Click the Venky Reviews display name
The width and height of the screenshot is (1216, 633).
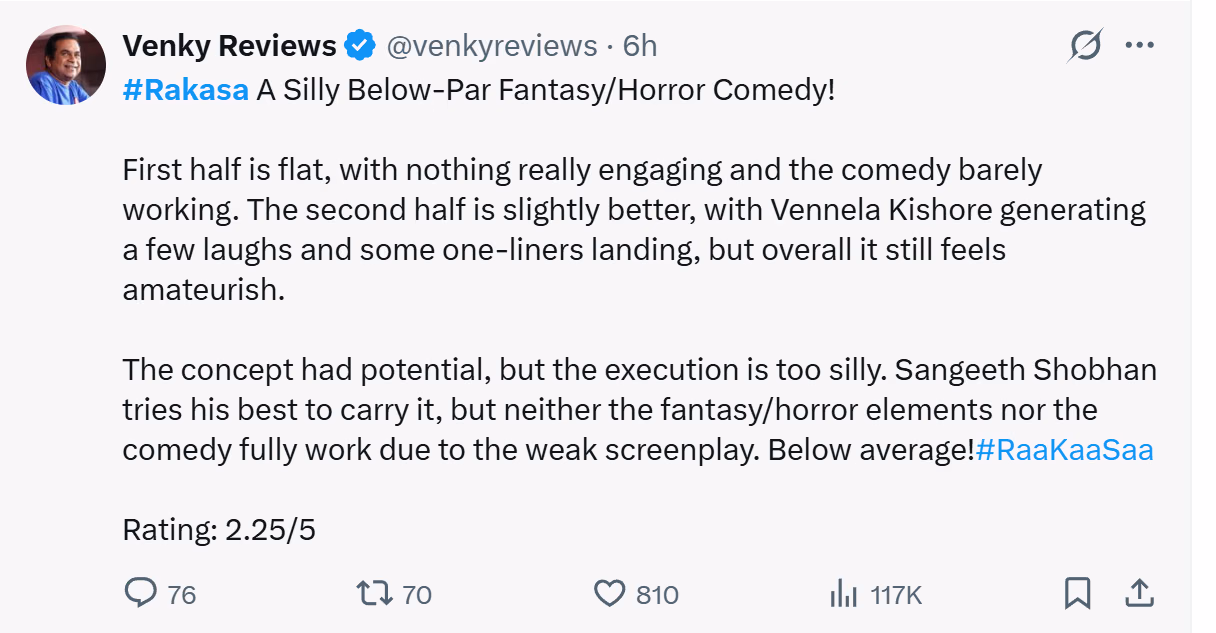pyautogui.click(x=229, y=46)
